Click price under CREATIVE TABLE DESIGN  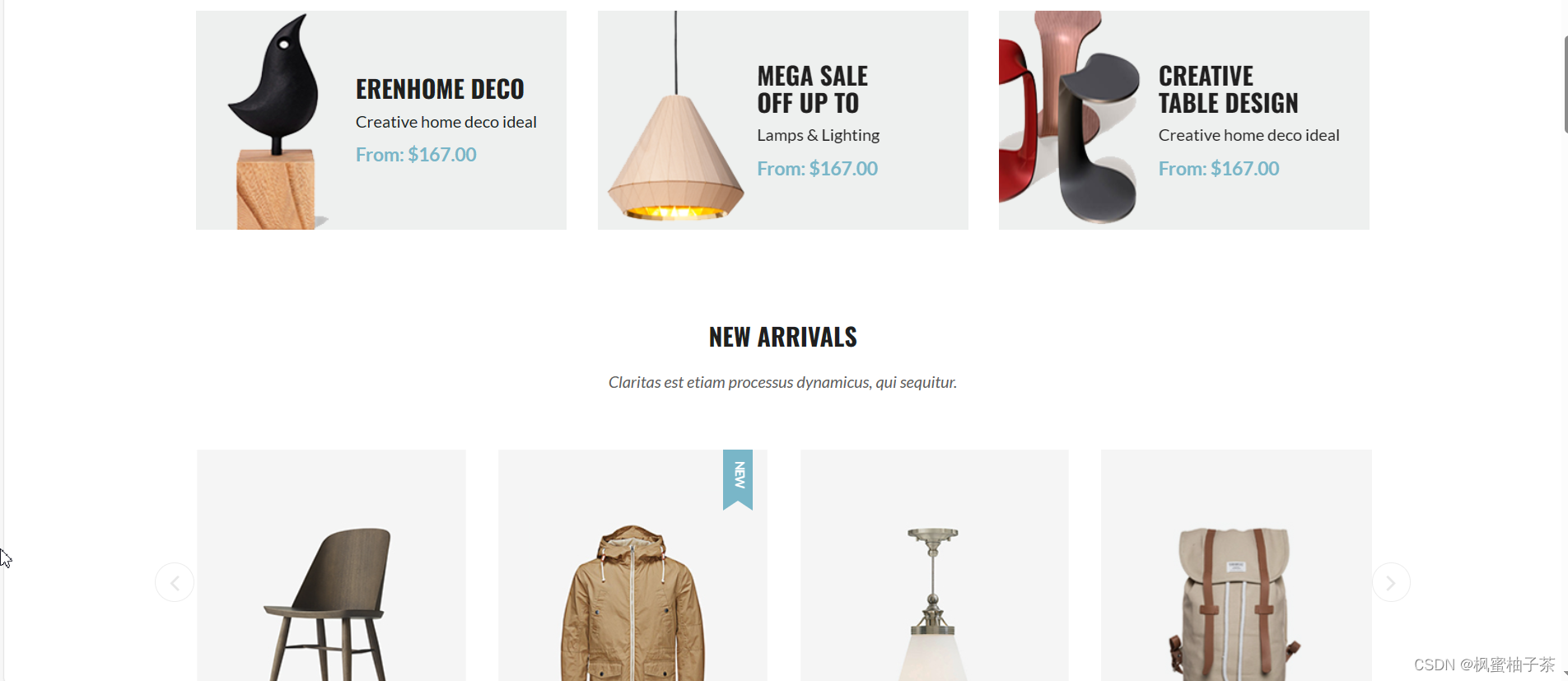point(1218,169)
